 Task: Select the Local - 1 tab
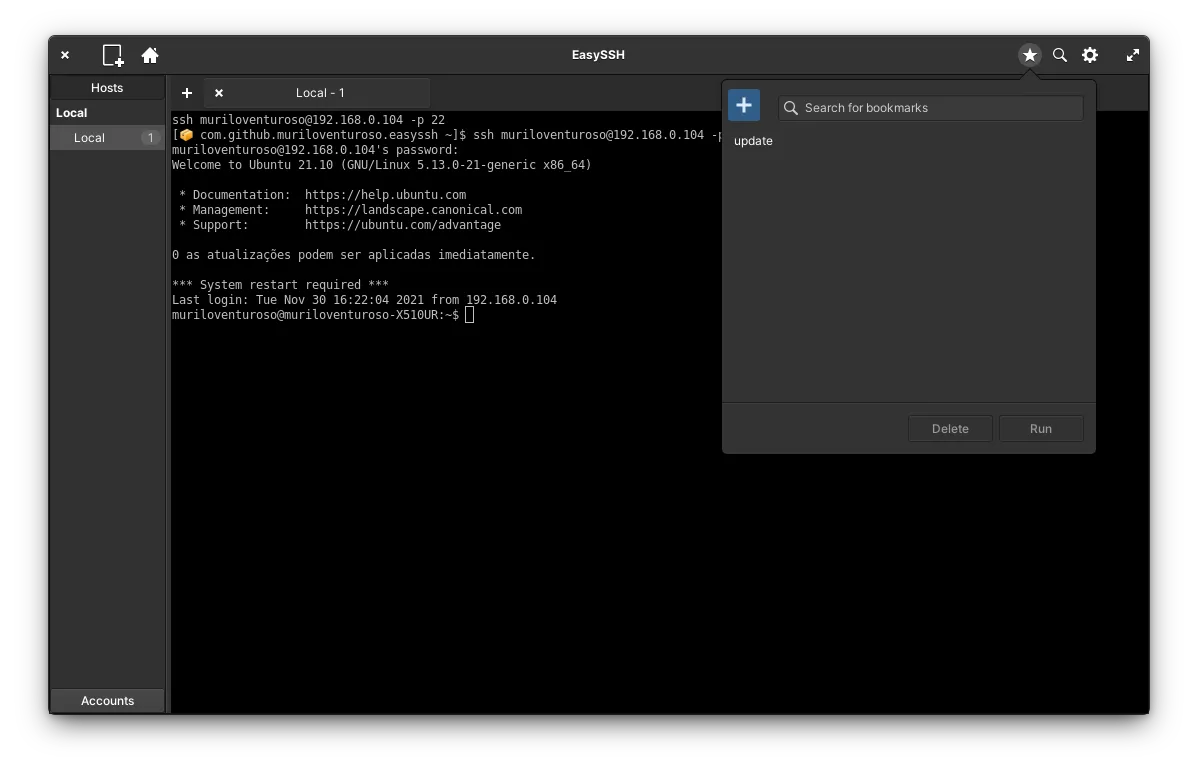click(320, 93)
